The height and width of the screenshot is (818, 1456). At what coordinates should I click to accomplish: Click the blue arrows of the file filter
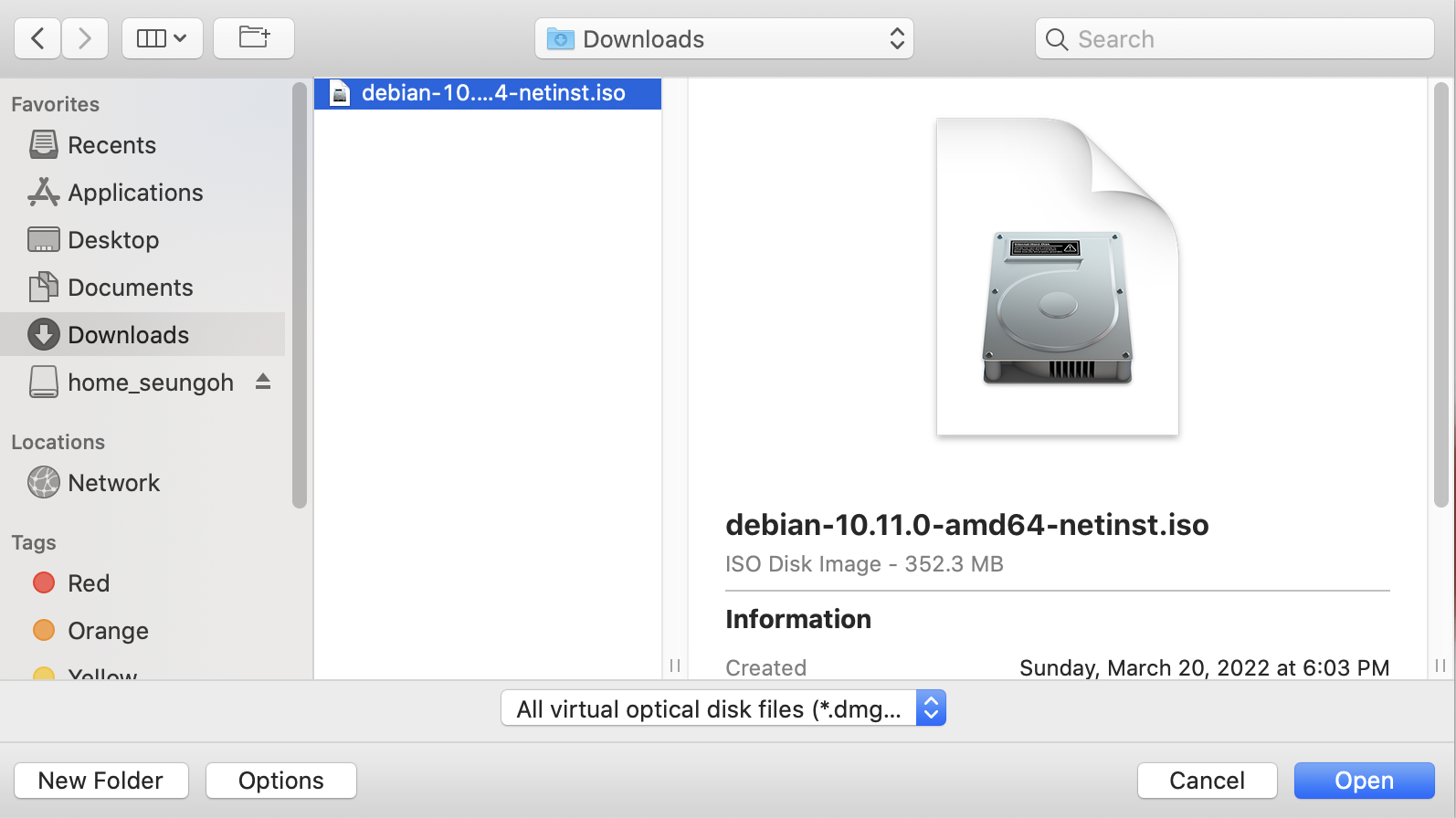[x=931, y=708]
